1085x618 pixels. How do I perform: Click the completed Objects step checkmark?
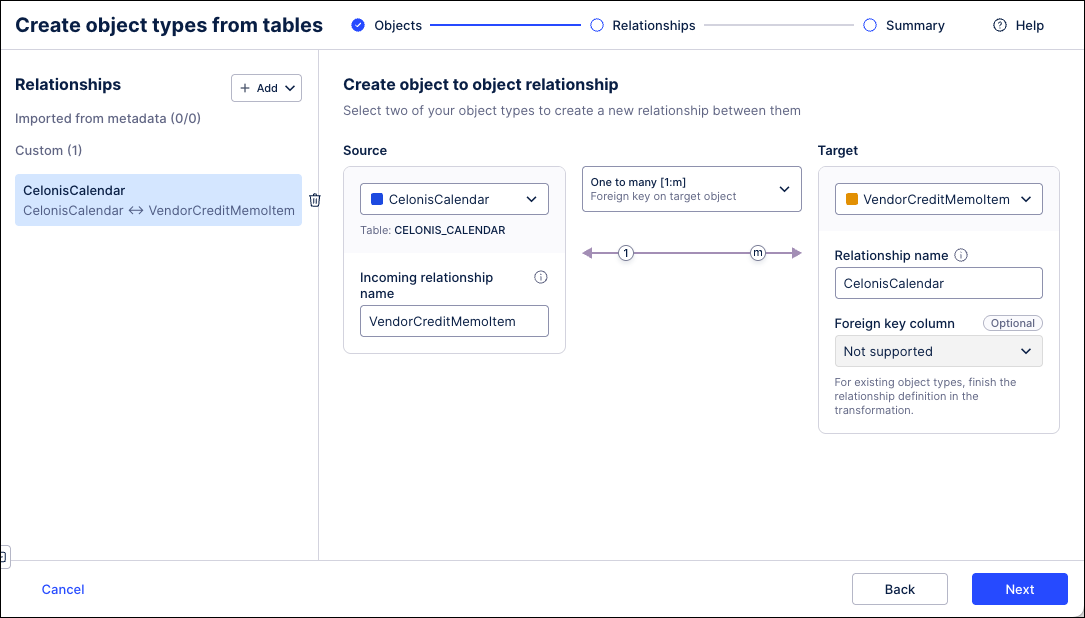pos(358,25)
